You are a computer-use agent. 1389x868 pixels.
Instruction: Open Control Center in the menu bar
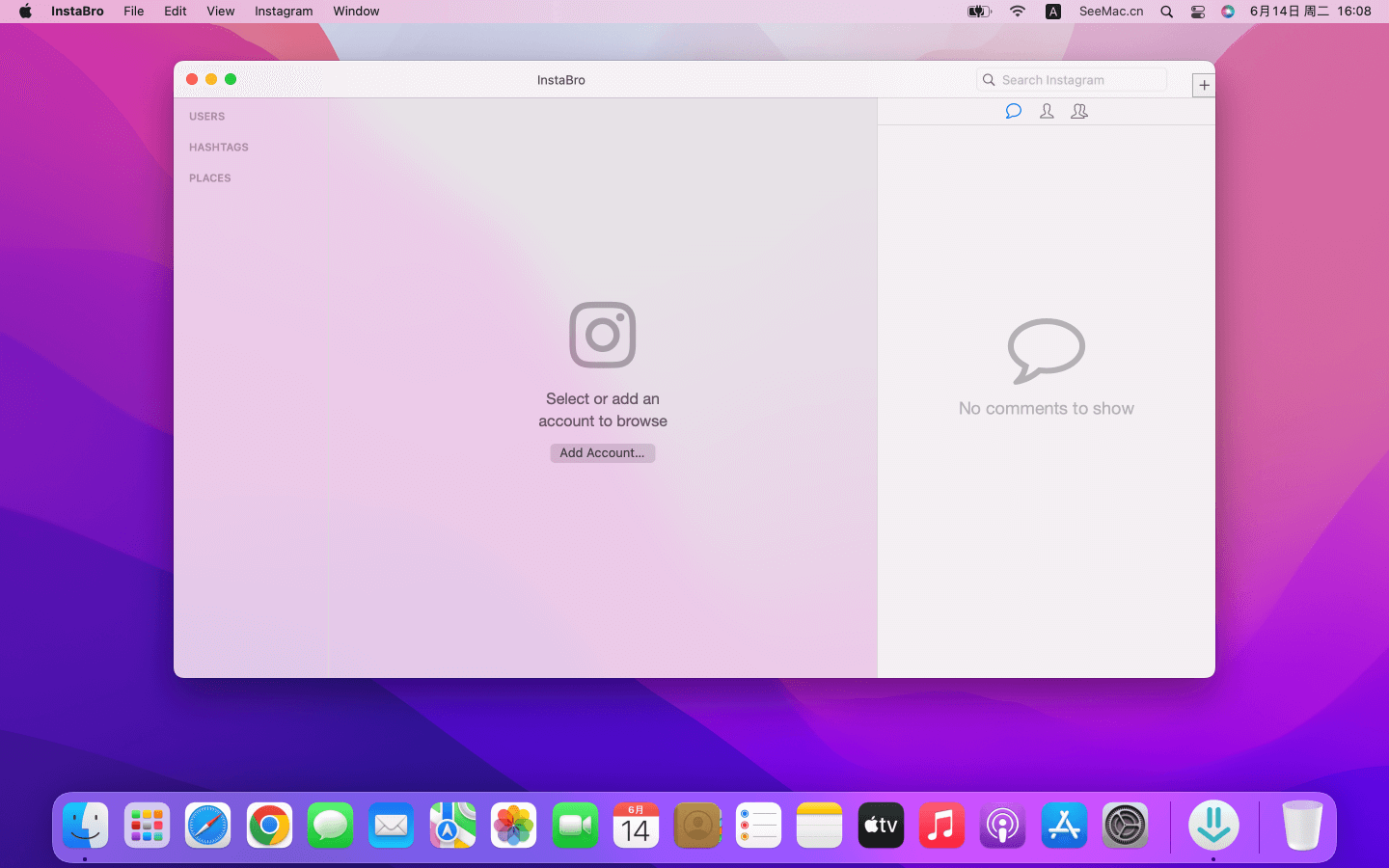click(x=1197, y=12)
